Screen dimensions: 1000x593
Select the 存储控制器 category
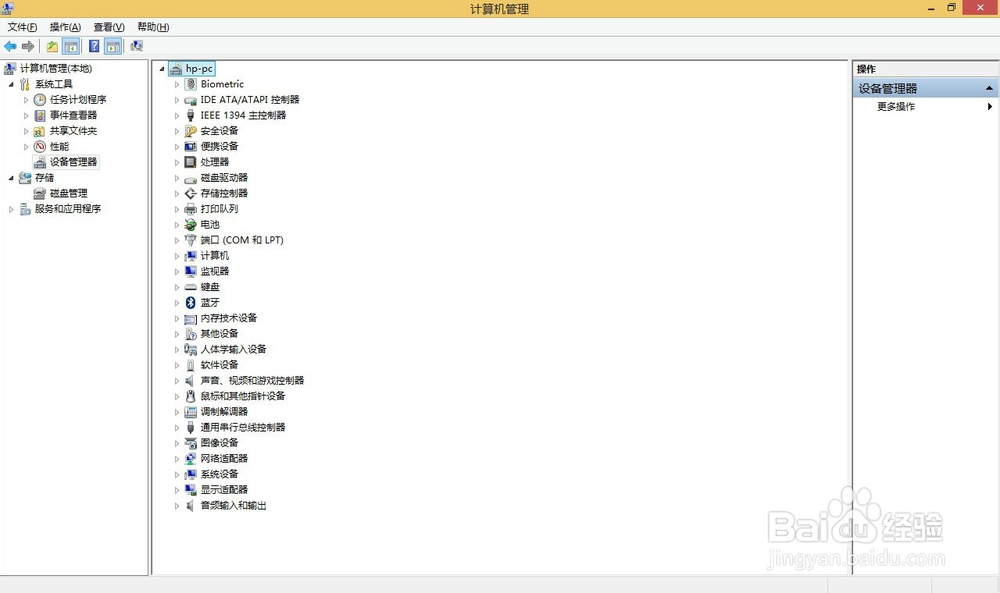tap(224, 193)
